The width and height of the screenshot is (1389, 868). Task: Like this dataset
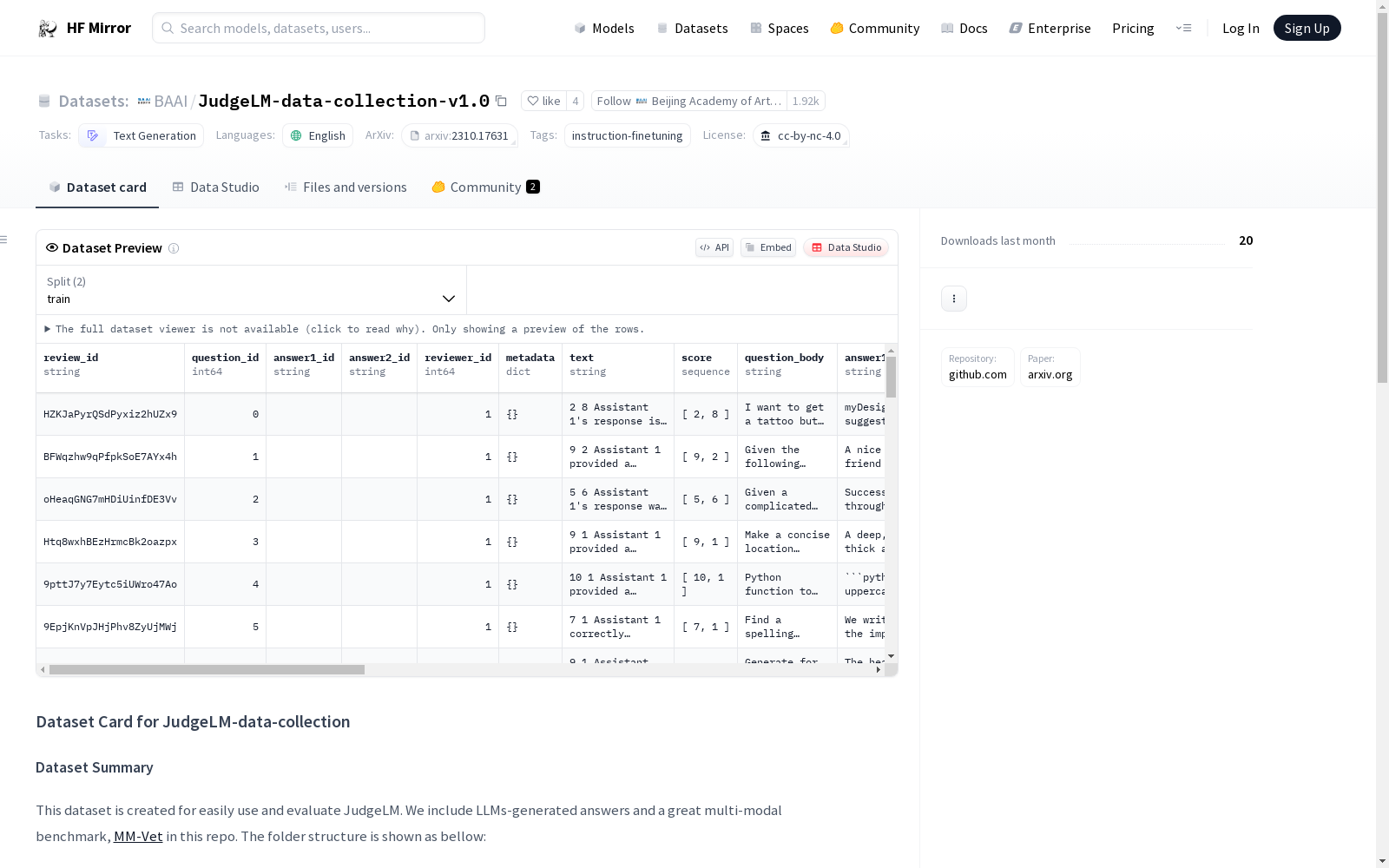click(543, 101)
